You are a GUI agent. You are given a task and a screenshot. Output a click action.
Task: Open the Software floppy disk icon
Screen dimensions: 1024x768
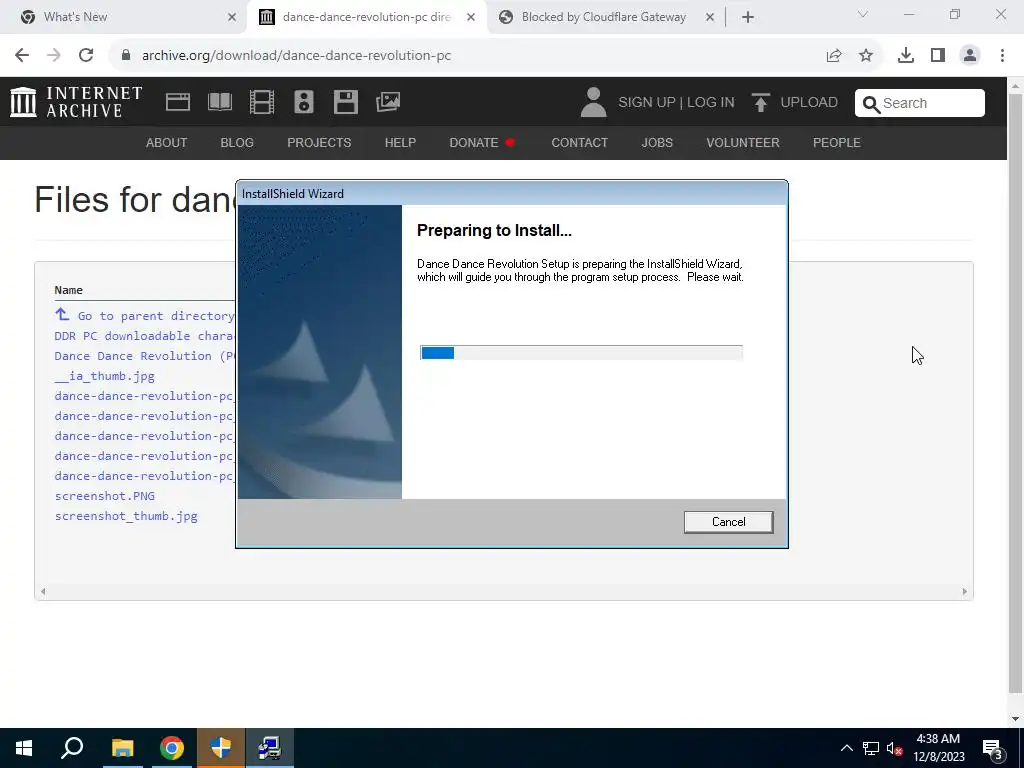click(345, 102)
